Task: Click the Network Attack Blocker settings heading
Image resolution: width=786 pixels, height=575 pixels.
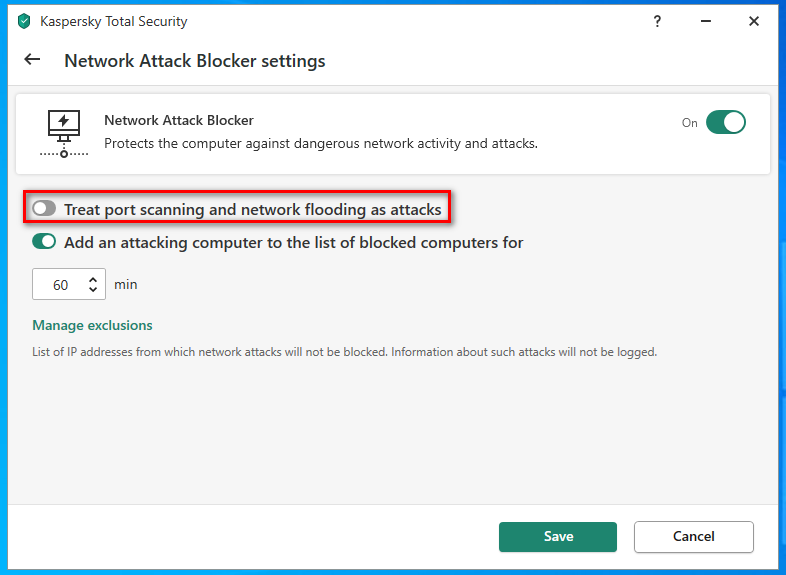Action: tap(195, 61)
